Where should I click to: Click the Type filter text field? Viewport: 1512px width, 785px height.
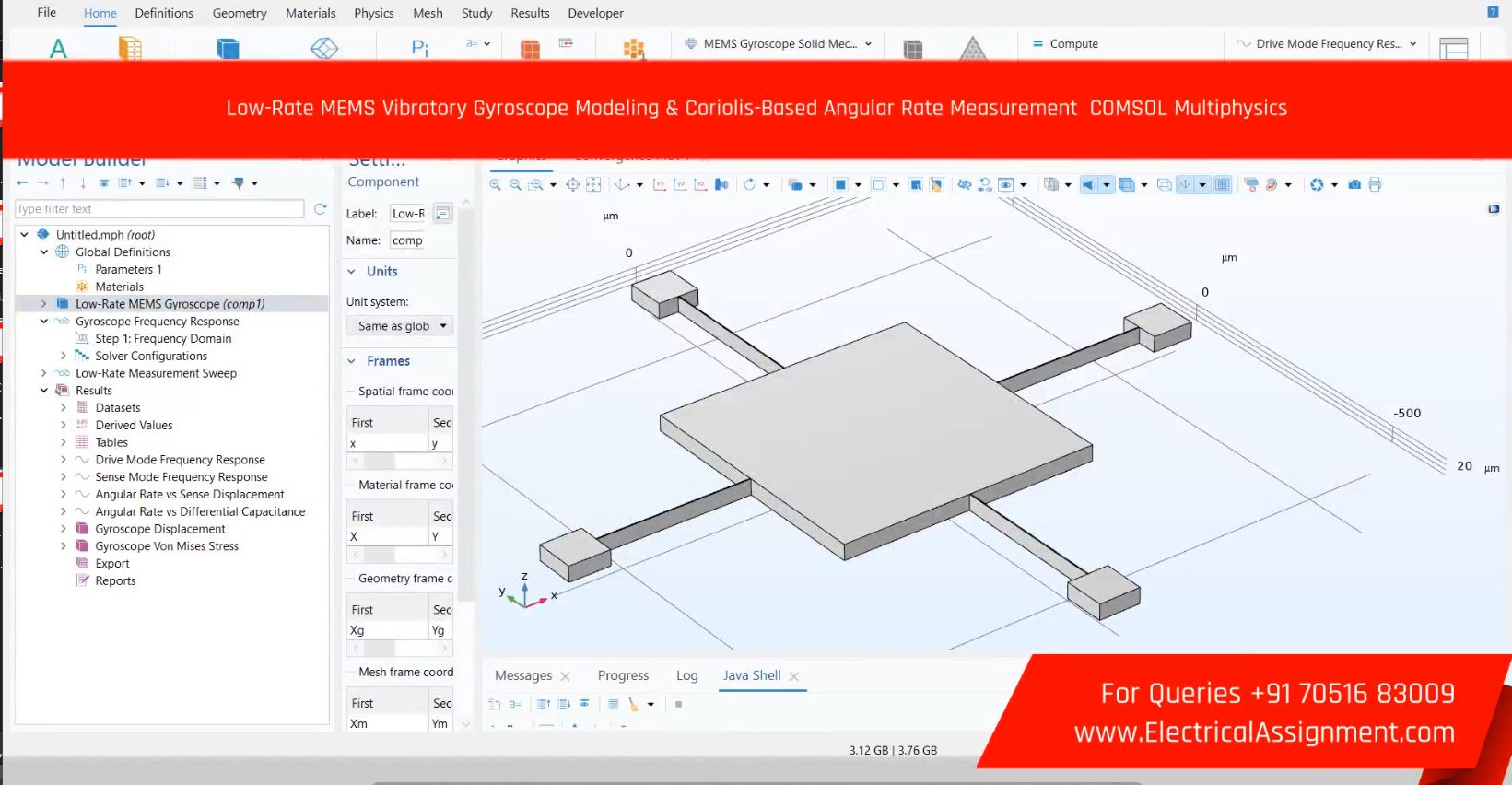click(x=159, y=209)
